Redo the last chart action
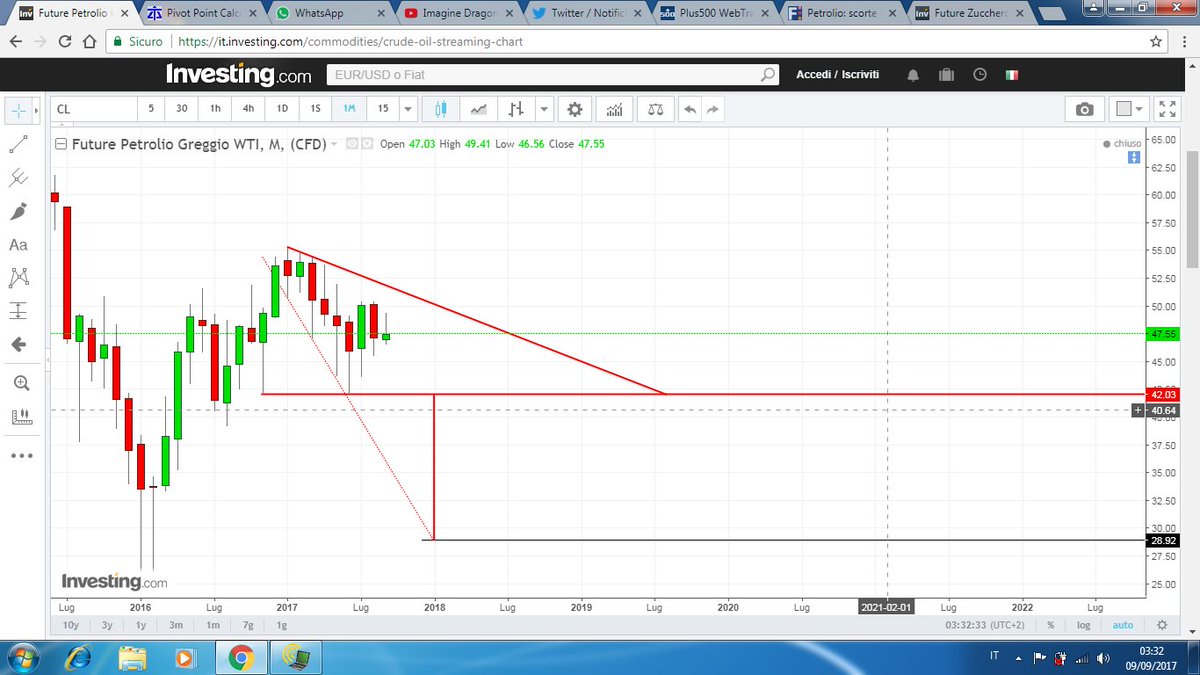This screenshot has width=1200, height=675. (x=714, y=109)
